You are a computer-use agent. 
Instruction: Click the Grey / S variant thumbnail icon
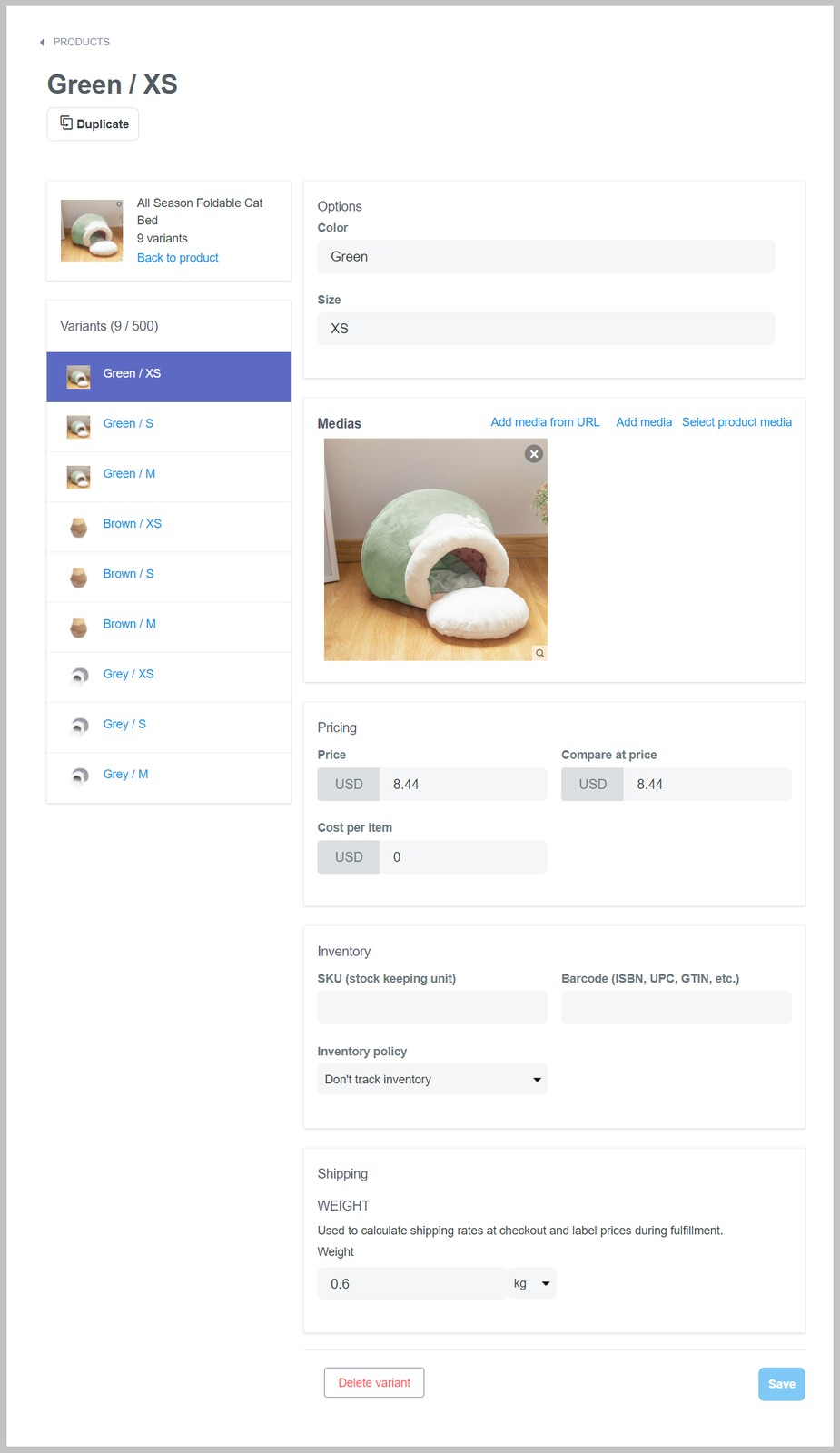click(79, 726)
